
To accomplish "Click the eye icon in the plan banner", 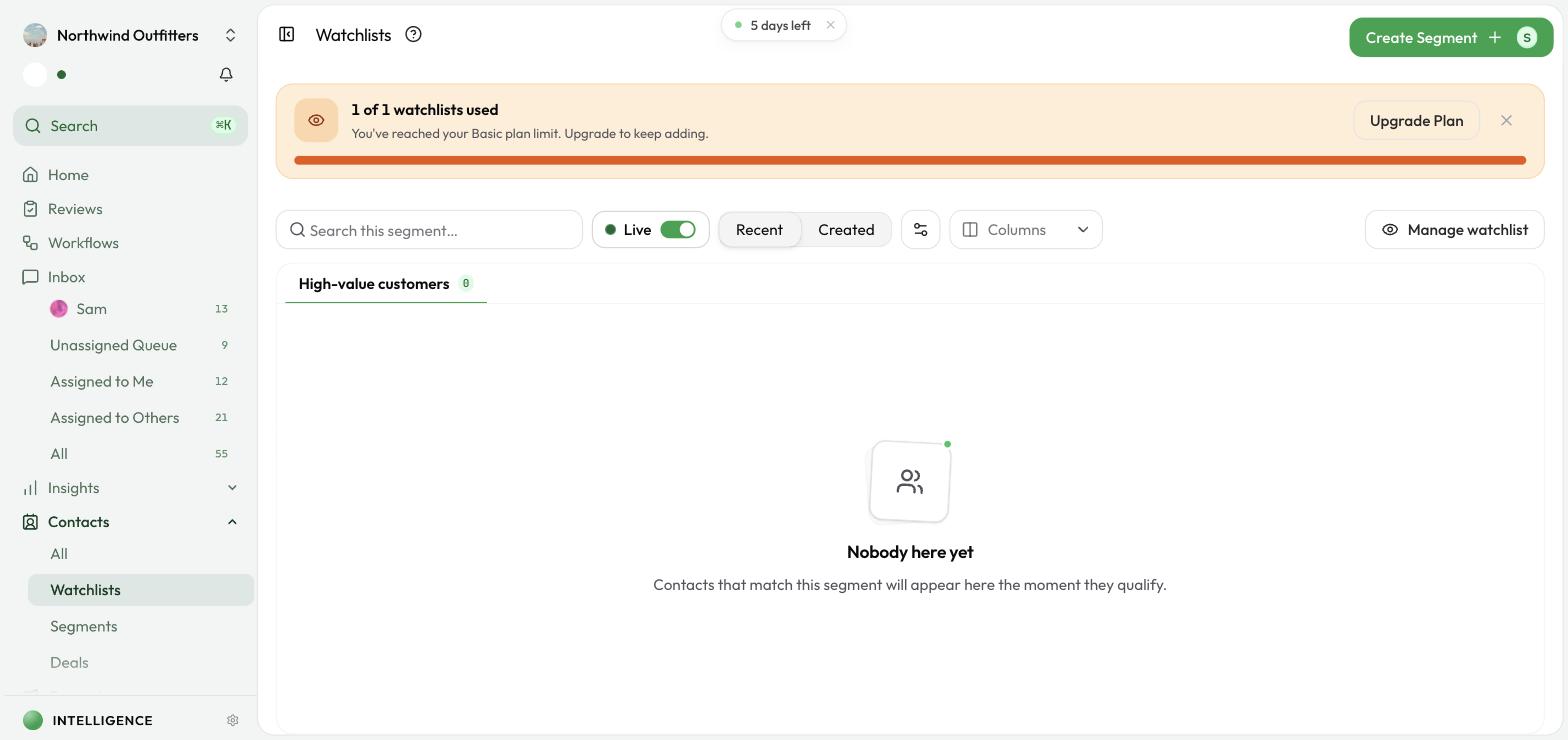I will (316, 120).
